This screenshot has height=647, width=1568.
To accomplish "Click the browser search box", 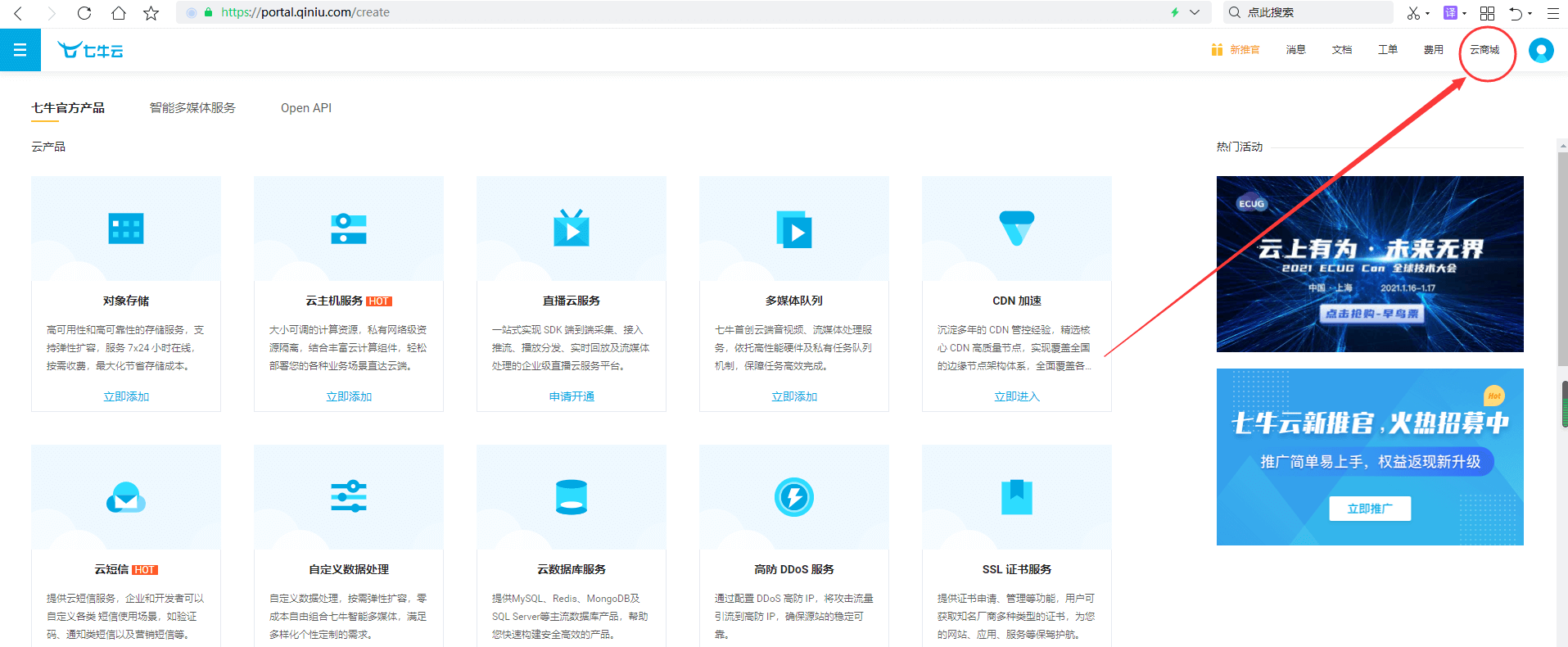I will [1308, 12].
